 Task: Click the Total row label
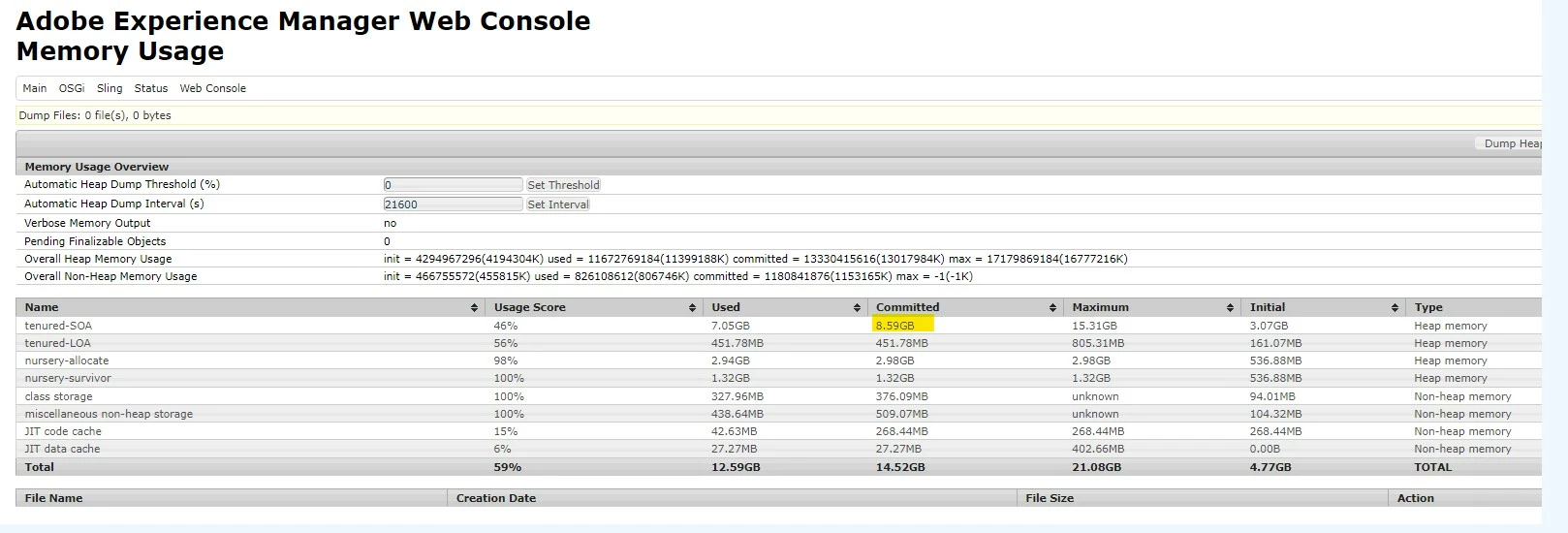pos(40,467)
